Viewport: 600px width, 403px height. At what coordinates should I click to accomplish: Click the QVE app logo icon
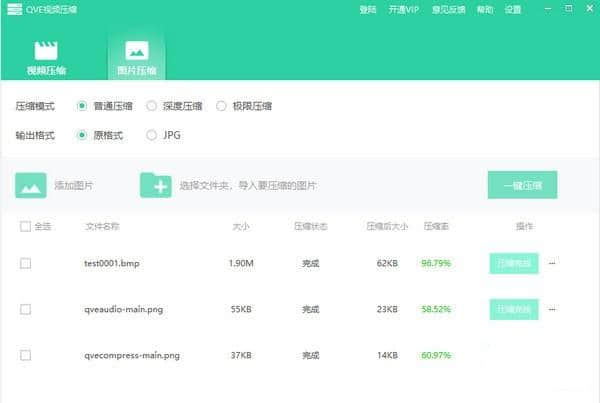[x=15, y=10]
